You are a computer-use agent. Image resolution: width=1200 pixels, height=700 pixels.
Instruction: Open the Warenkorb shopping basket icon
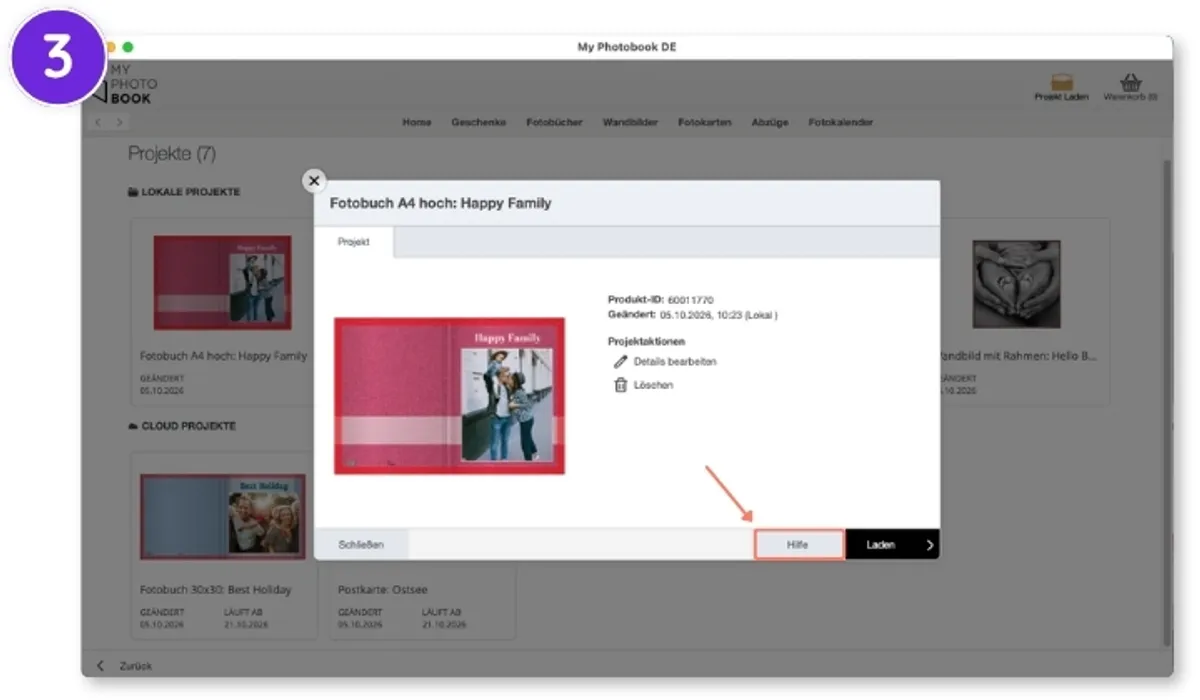[1130, 82]
